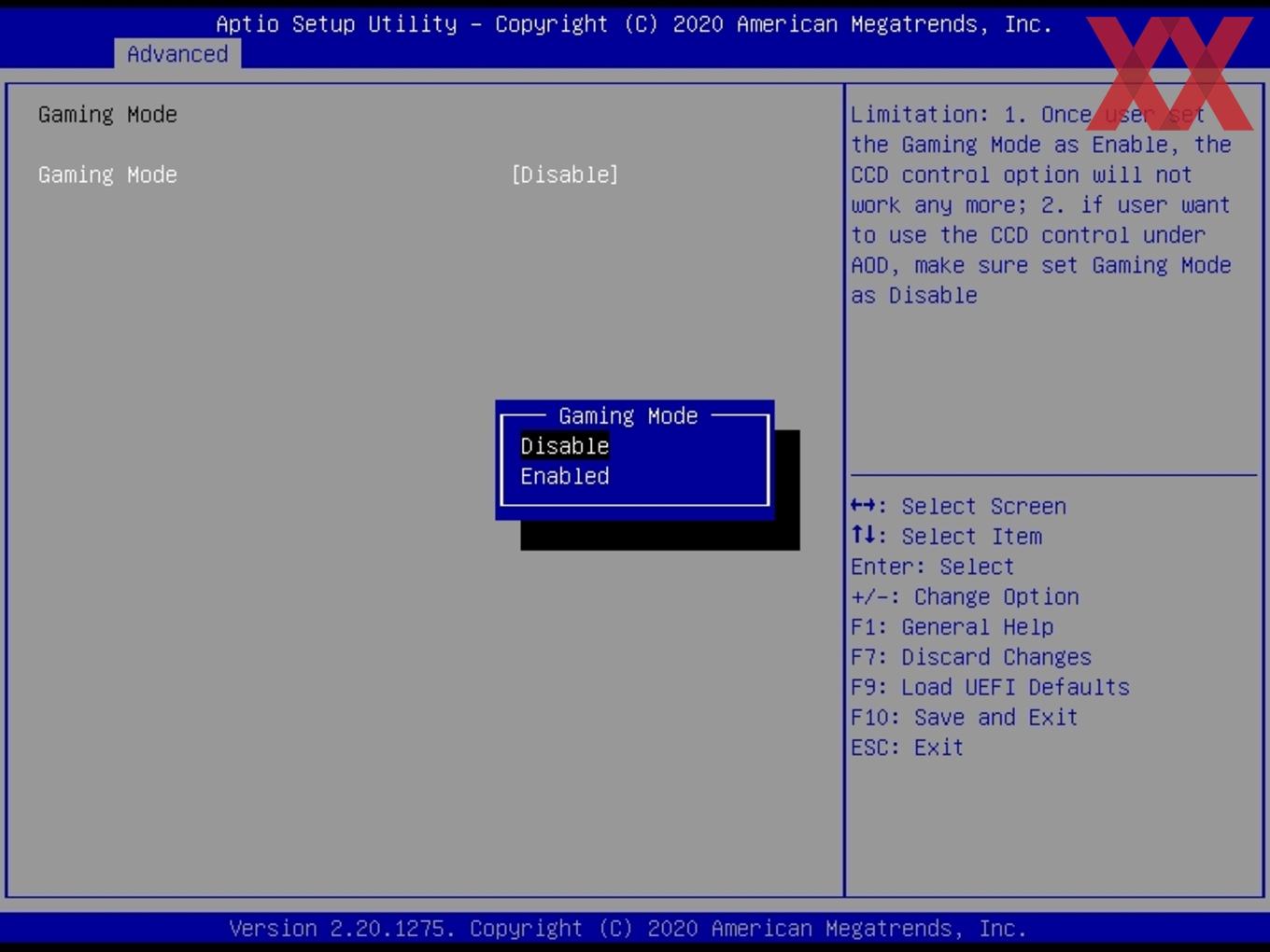This screenshot has width=1270, height=952.
Task: Click the 'Select Screen' key hint
Action: pyautogui.click(x=958, y=506)
